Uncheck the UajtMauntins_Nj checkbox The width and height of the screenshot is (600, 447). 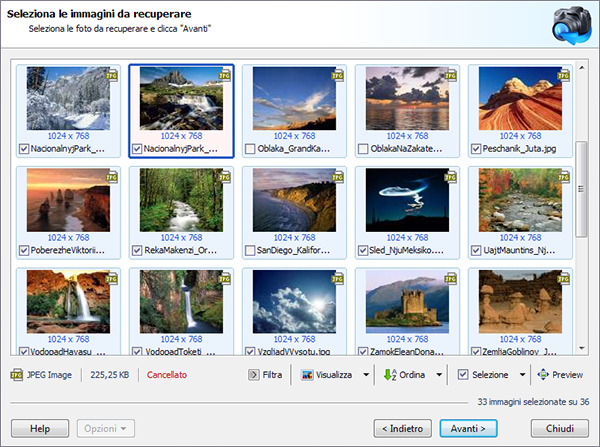pos(476,250)
